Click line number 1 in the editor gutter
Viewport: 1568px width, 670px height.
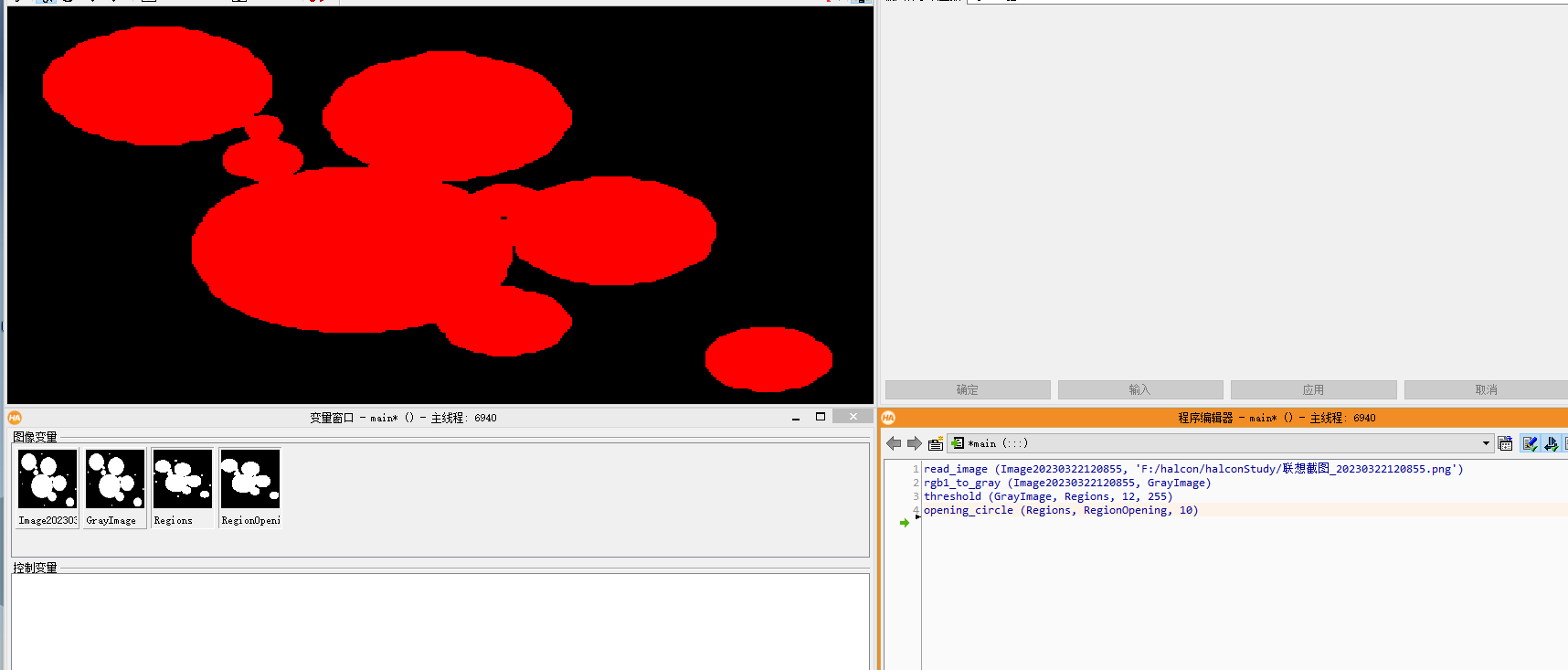tap(916, 469)
